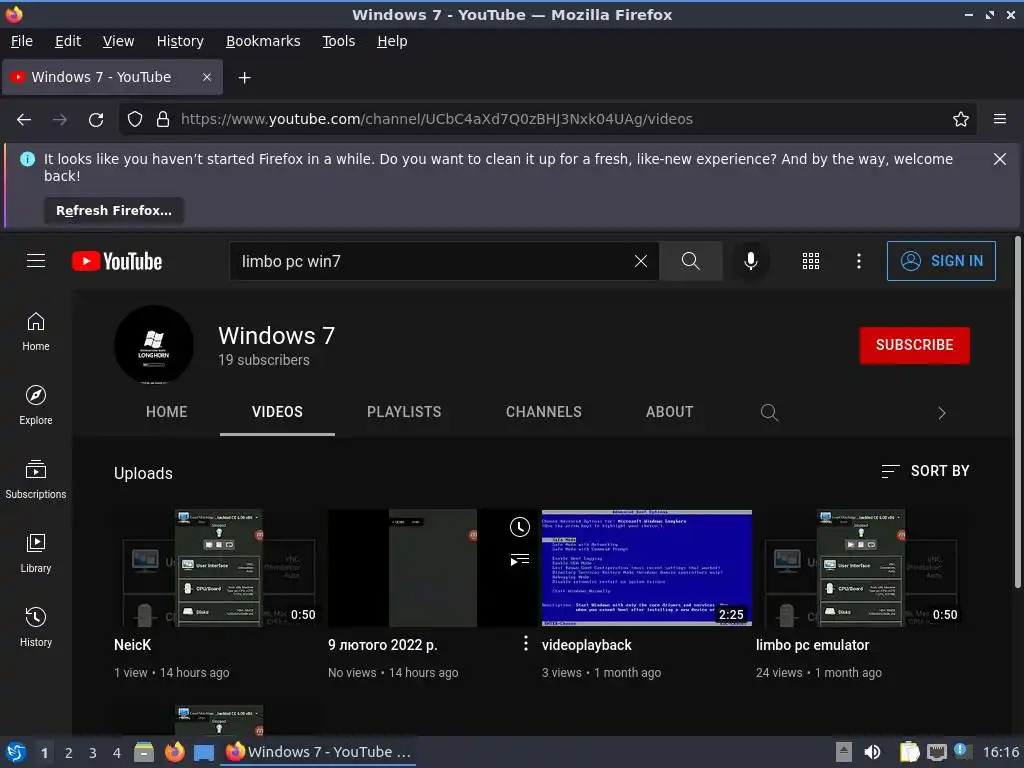Select the VIDEOS tab
Viewport: 1024px width, 768px height.
[277, 412]
